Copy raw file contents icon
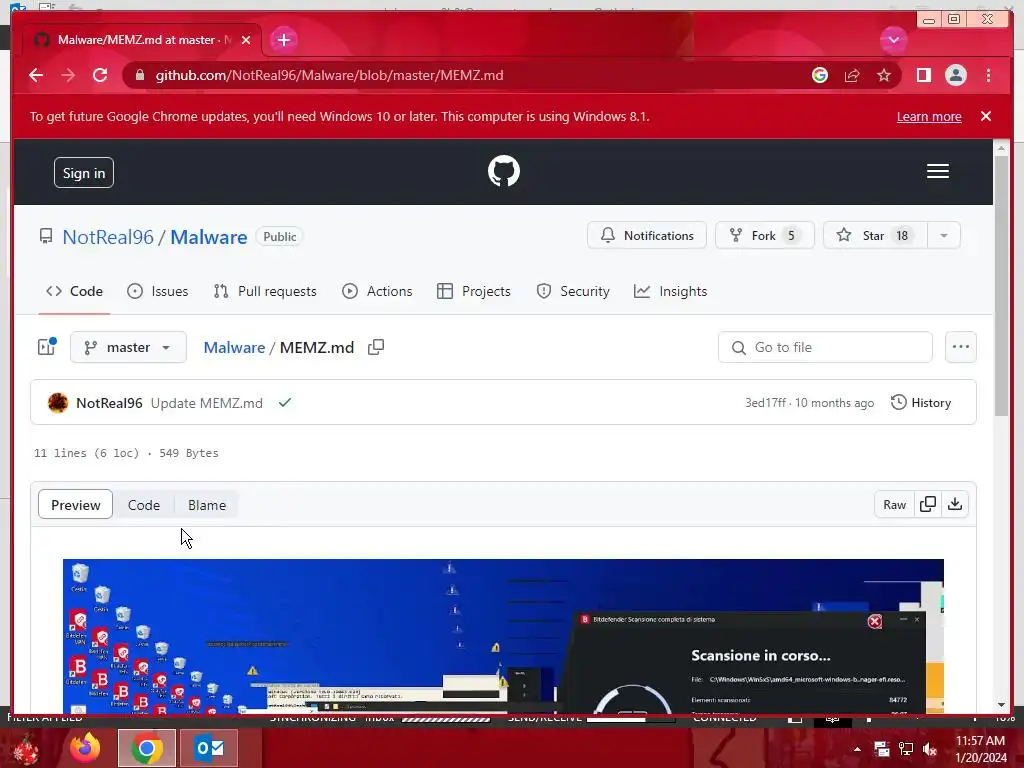 point(928,504)
